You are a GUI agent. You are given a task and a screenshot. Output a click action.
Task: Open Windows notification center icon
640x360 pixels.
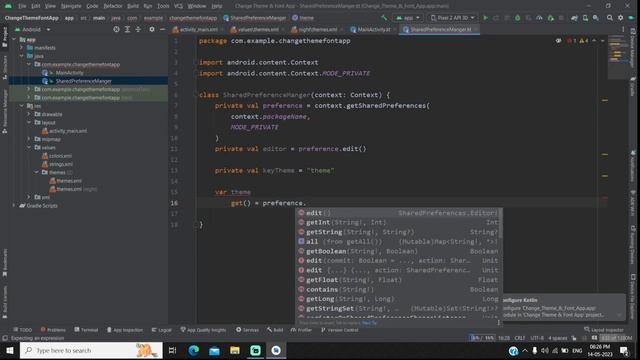(624, 351)
